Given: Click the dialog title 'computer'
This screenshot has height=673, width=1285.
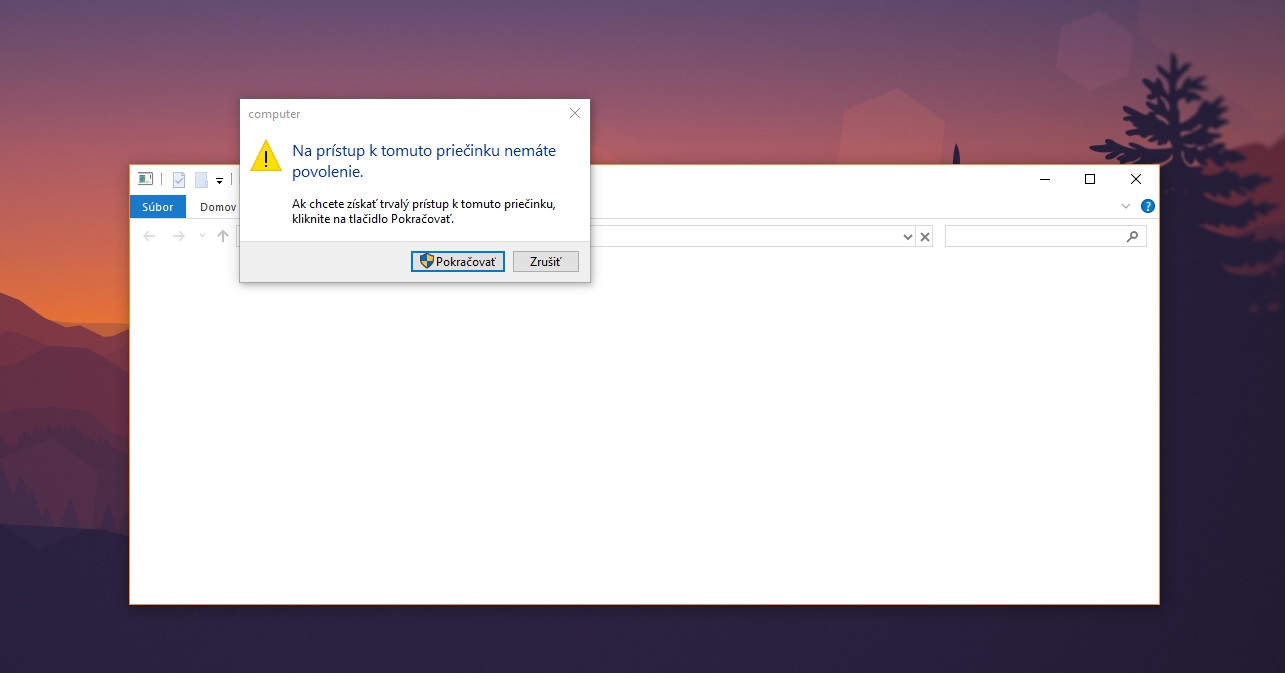Looking at the screenshot, I should 274,114.
